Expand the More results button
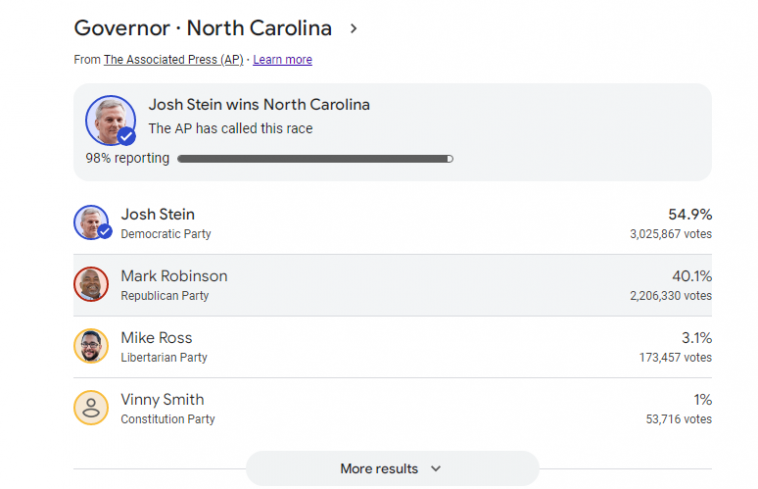The height and width of the screenshot is (489, 758). point(392,468)
